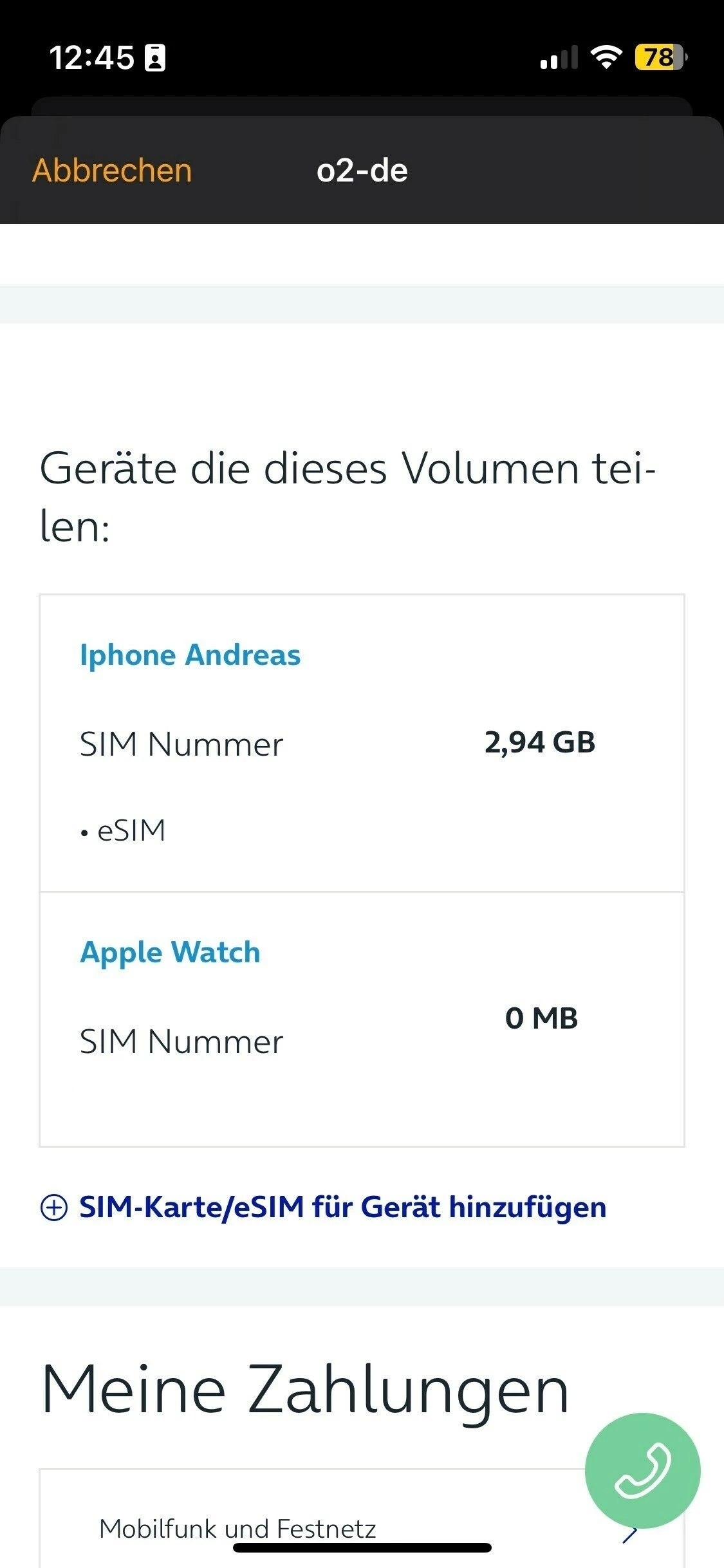The image size is (724, 1568).
Task: Tap SIM Nummer under Apple Watch
Action: (x=181, y=1041)
